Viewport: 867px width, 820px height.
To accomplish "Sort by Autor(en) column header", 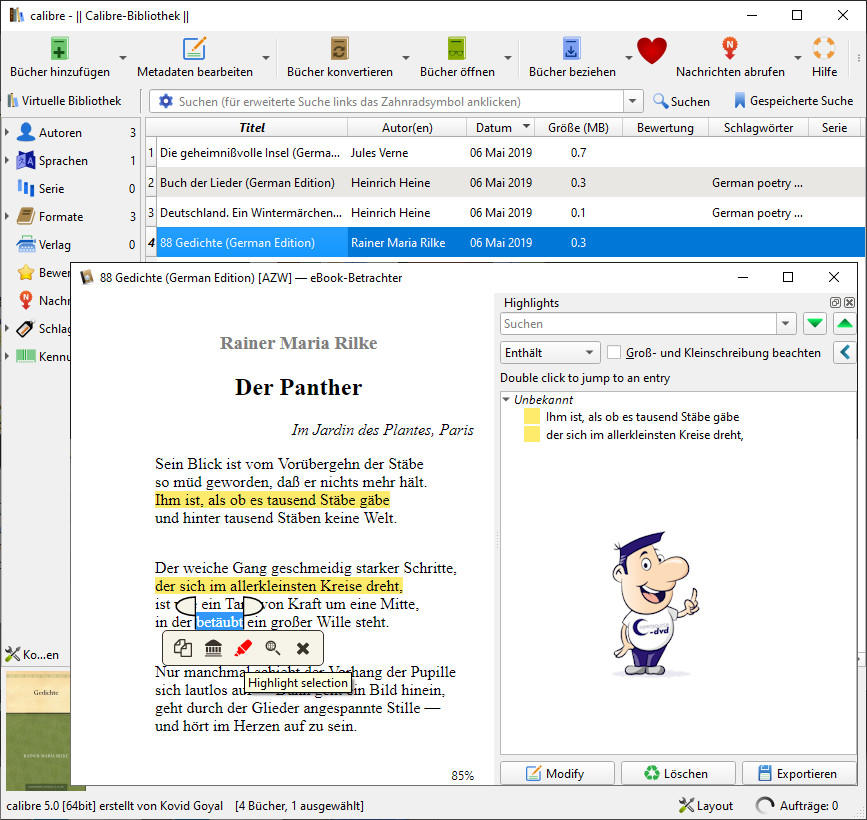I will (407, 128).
